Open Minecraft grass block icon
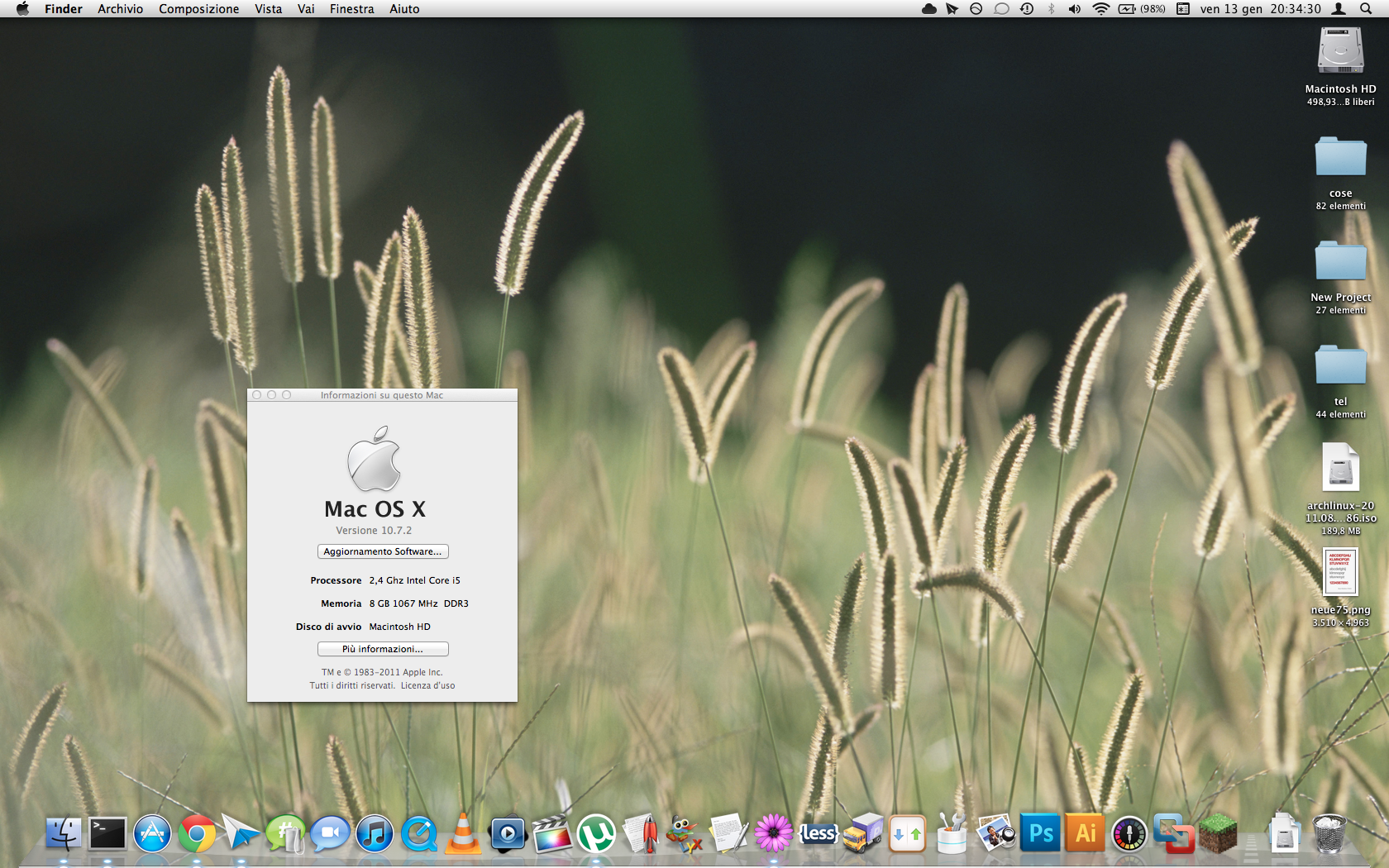 tap(1219, 833)
